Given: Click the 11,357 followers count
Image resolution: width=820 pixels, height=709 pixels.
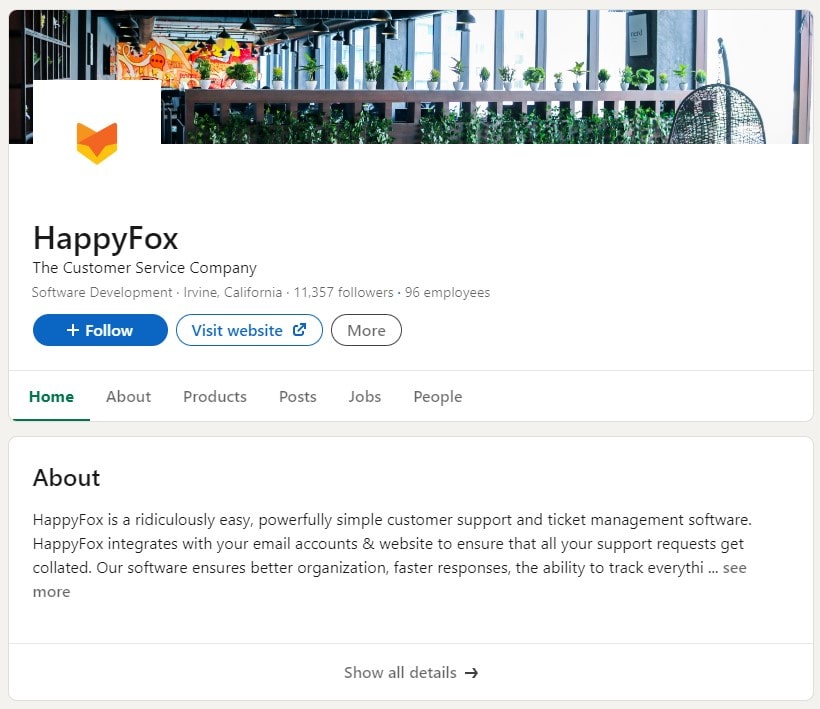Looking at the screenshot, I should click(x=343, y=293).
